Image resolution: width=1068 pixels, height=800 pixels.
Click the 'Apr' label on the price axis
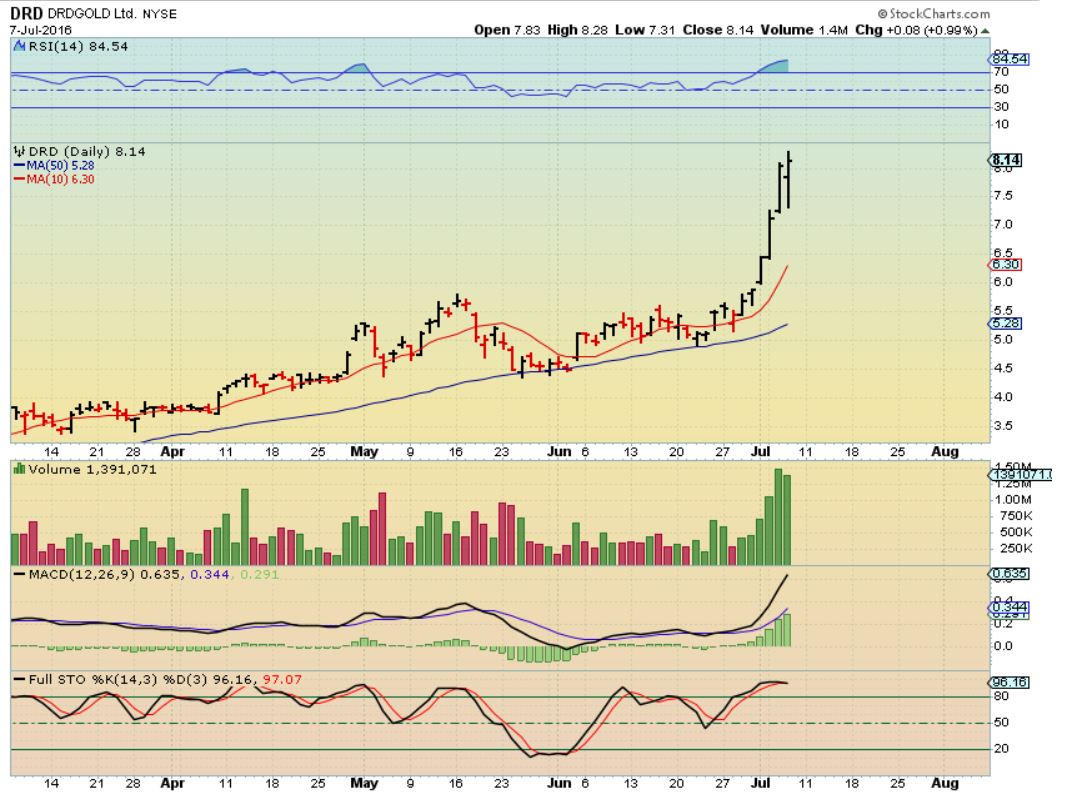tap(173, 452)
